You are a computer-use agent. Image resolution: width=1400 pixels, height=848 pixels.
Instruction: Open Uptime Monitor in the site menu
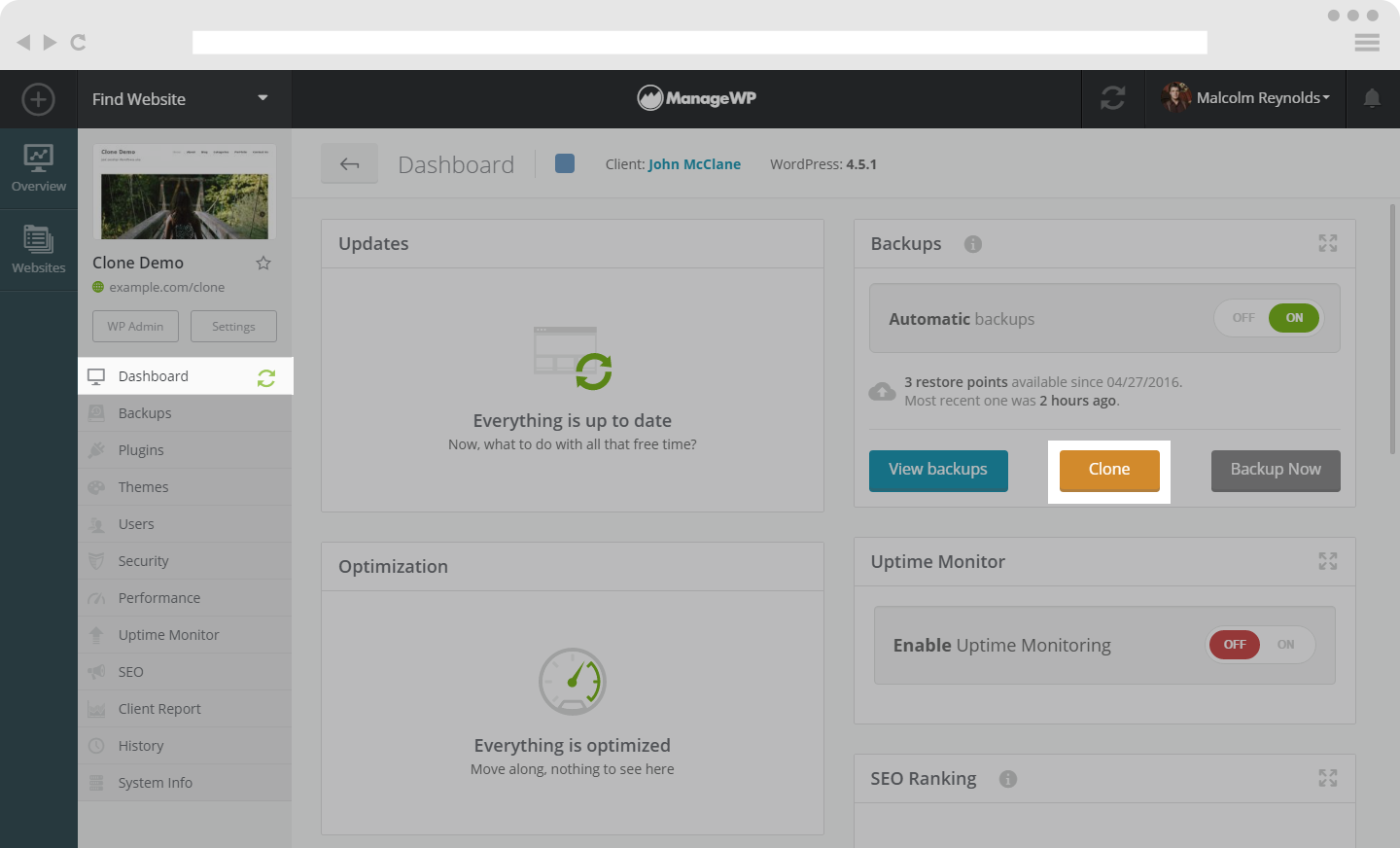[x=185, y=635]
